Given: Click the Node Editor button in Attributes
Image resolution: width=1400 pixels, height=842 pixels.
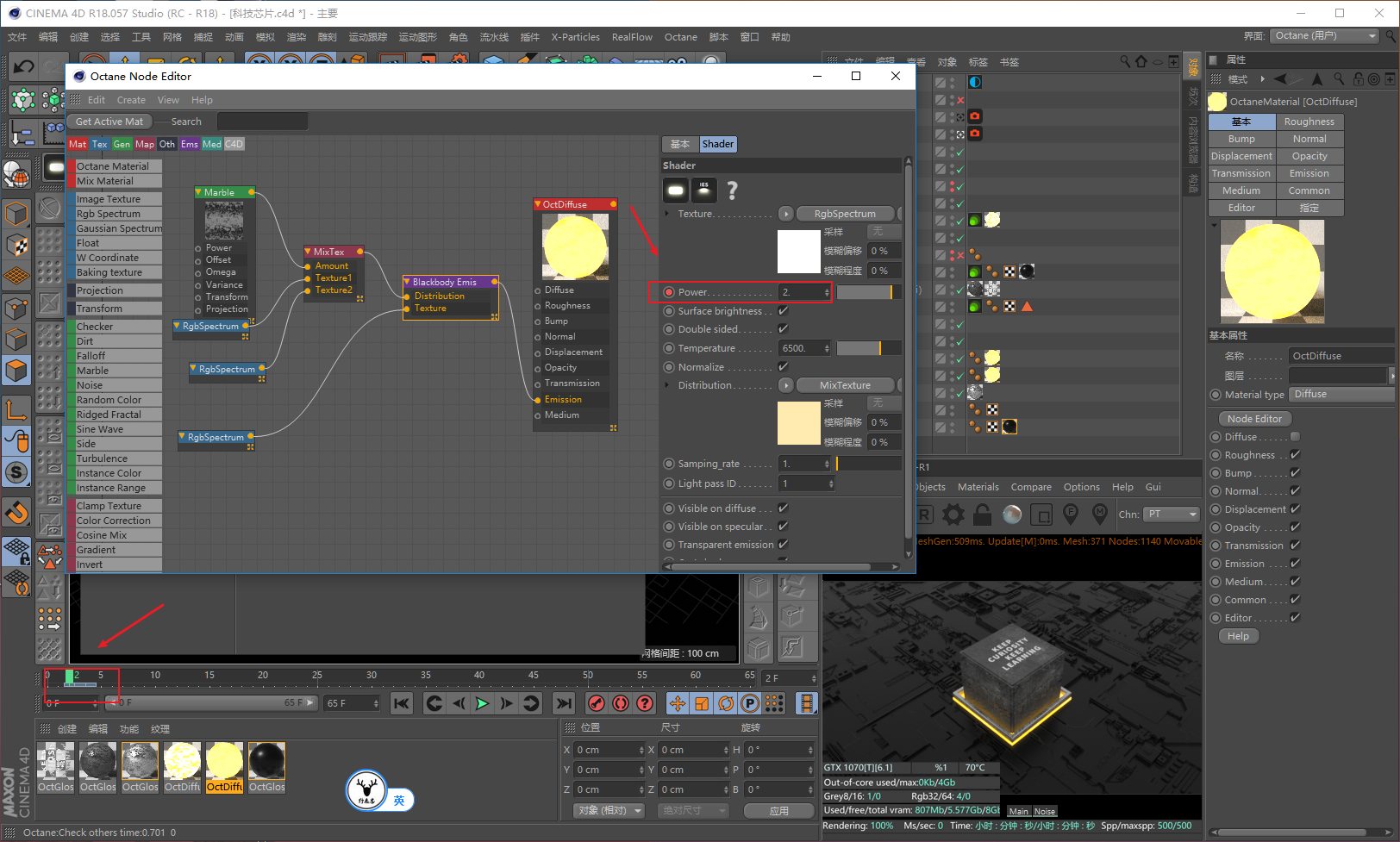Looking at the screenshot, I should tap(1254, 419).
